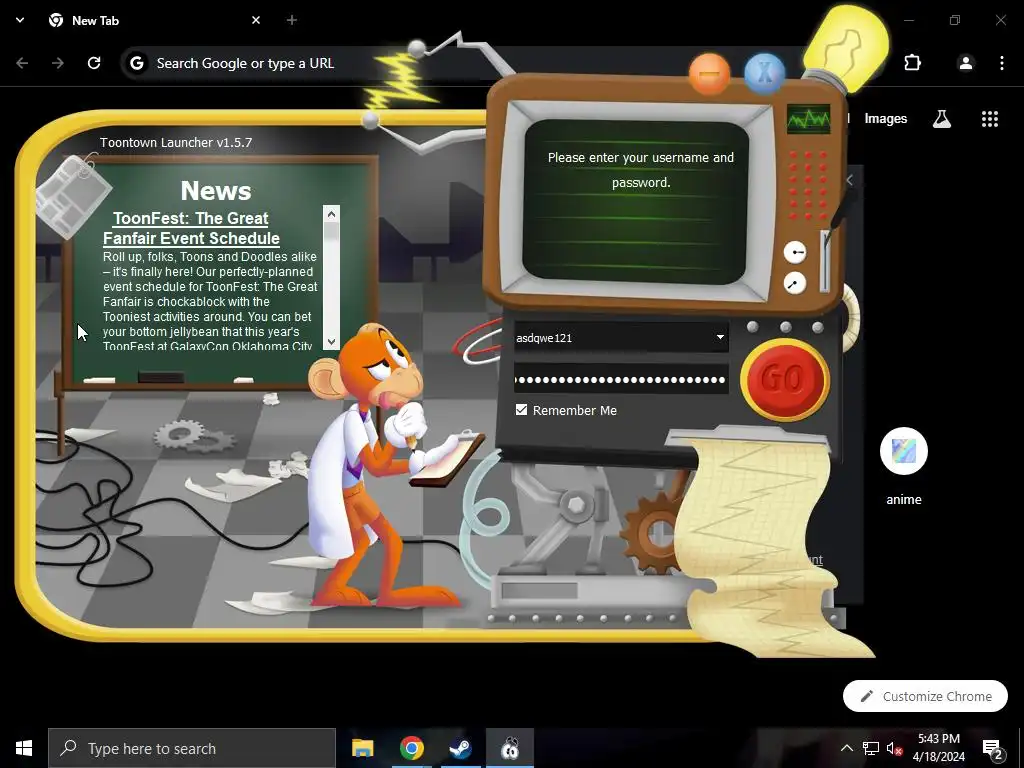Open the Chrome extensions puzzle icon
Screen dimensions: 1024x768
[912, 63]
